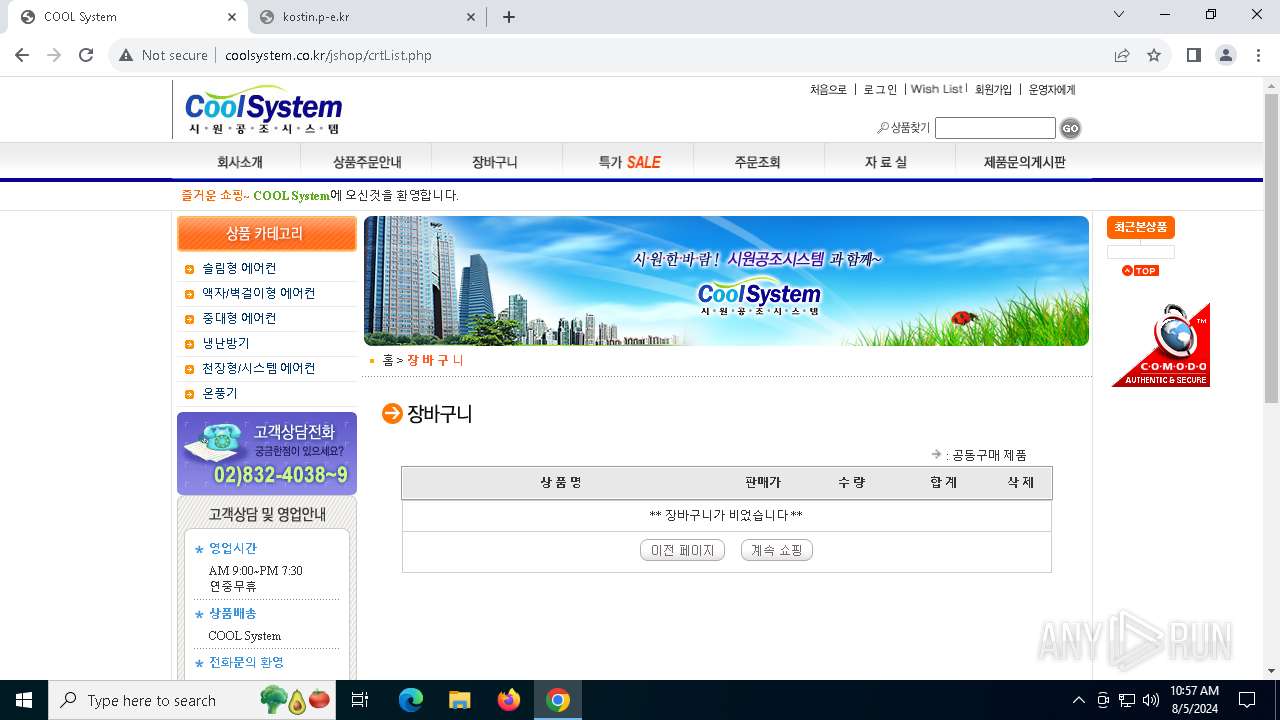Open the 회사소개 menu item
The height and width of the screenshot is (720, 1280).
point(240,162)
